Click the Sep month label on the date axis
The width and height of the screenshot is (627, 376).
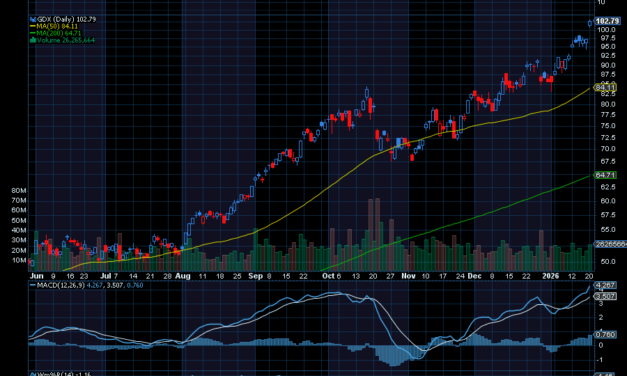(256, 276)
